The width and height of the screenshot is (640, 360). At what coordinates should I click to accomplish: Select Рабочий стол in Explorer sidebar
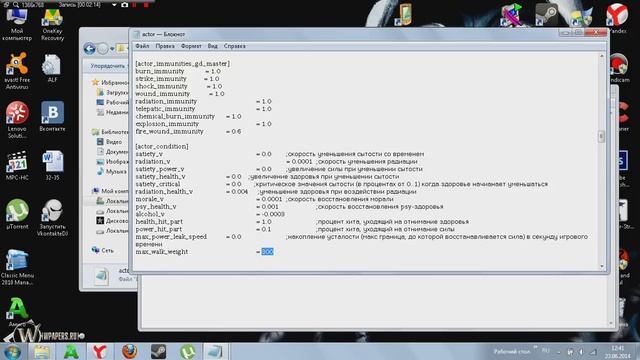(x=113, y=102)
